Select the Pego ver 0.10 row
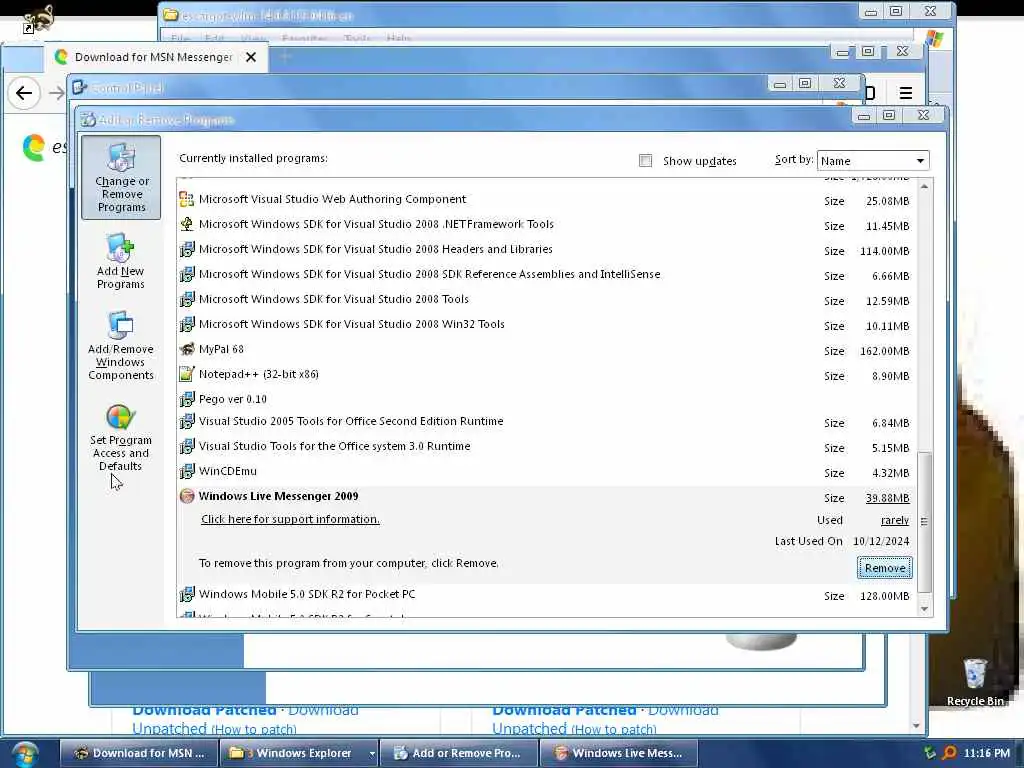 546,399
